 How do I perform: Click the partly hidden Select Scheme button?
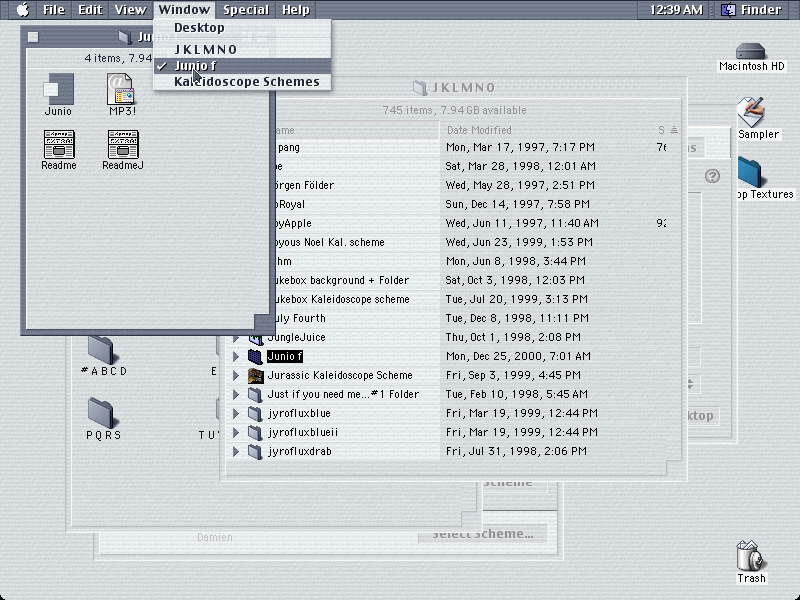click(482, 534)
